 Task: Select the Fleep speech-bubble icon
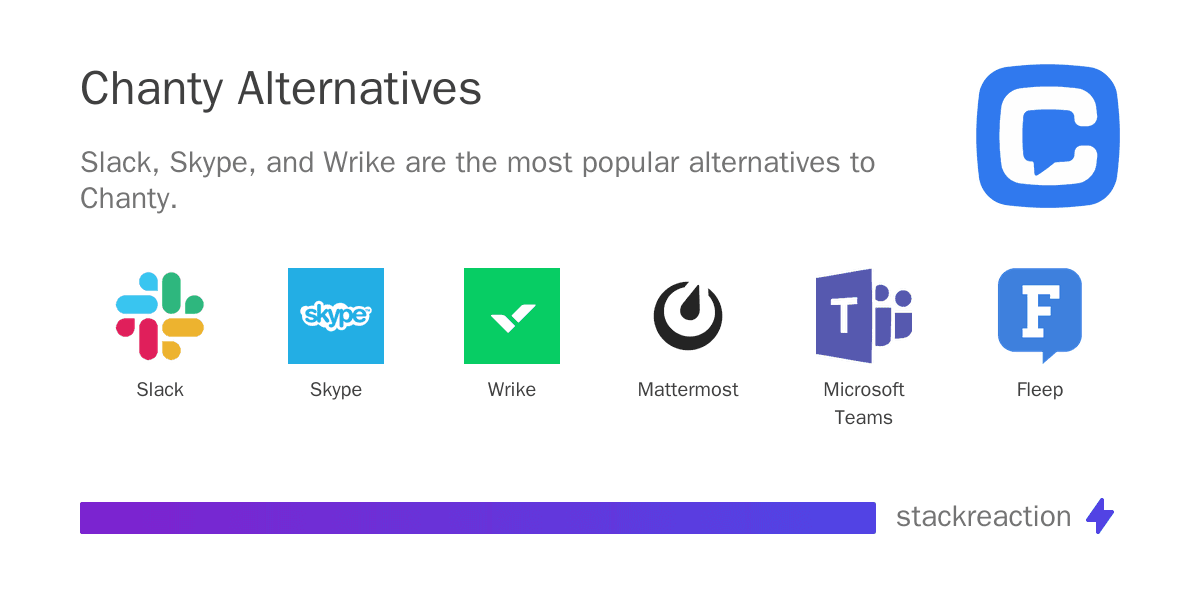(1040, 315)
